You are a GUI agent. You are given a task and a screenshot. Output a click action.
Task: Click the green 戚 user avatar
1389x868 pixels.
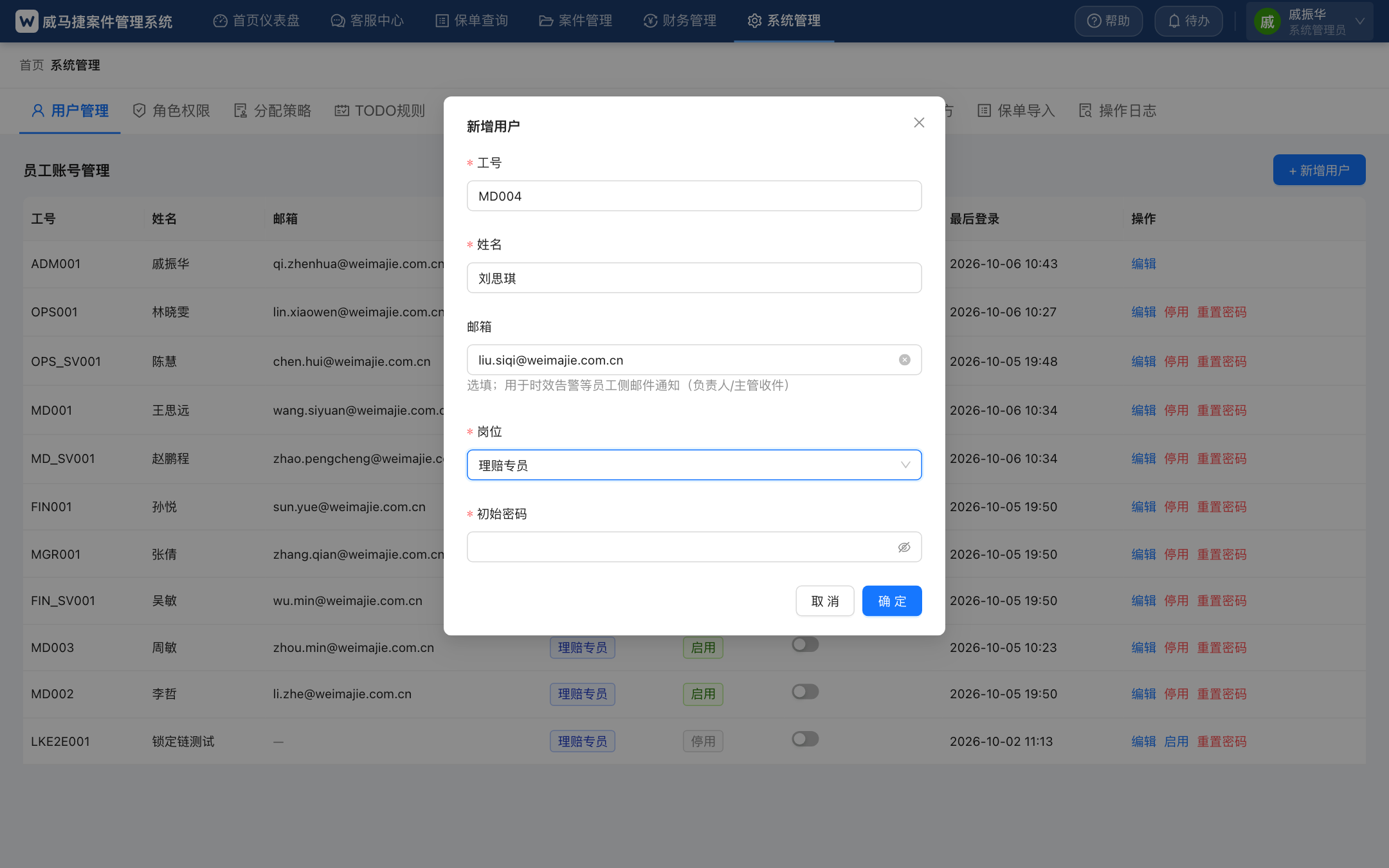1267,22
